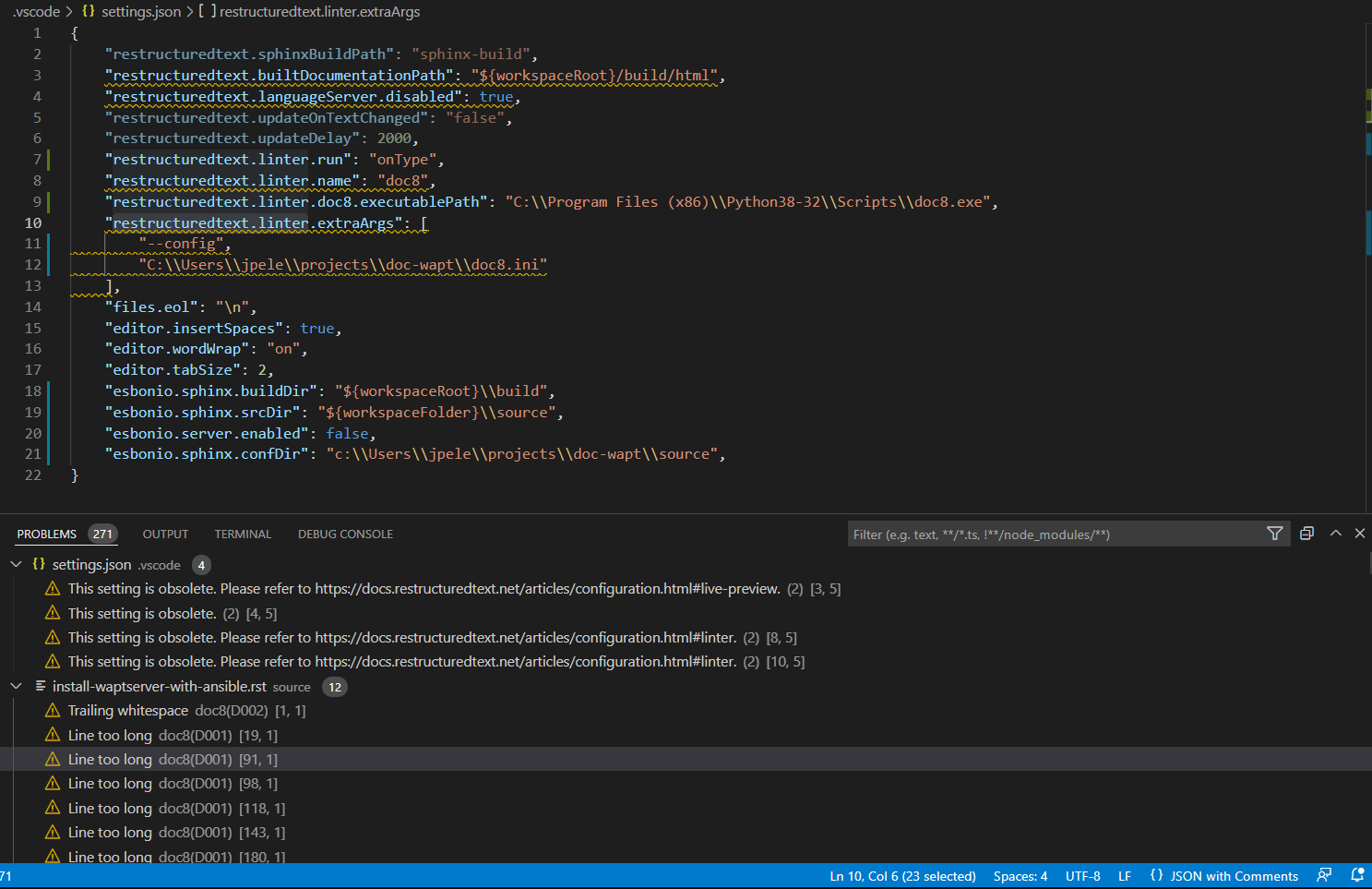Viewport: 1372px width, 889px height.
Task: Open the settings.json breadcrumb dropdown
Action: pyautogui.click(x=139, y=12)
